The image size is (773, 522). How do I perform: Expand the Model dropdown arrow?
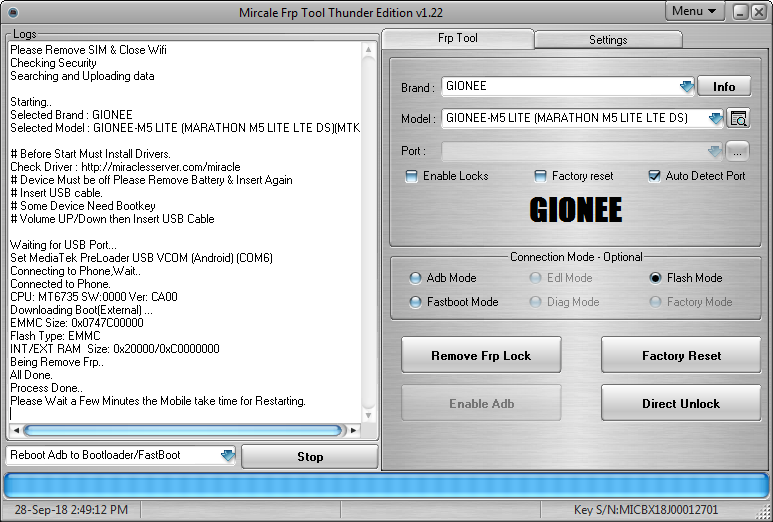pyautogui.click(x=715, y=118)
